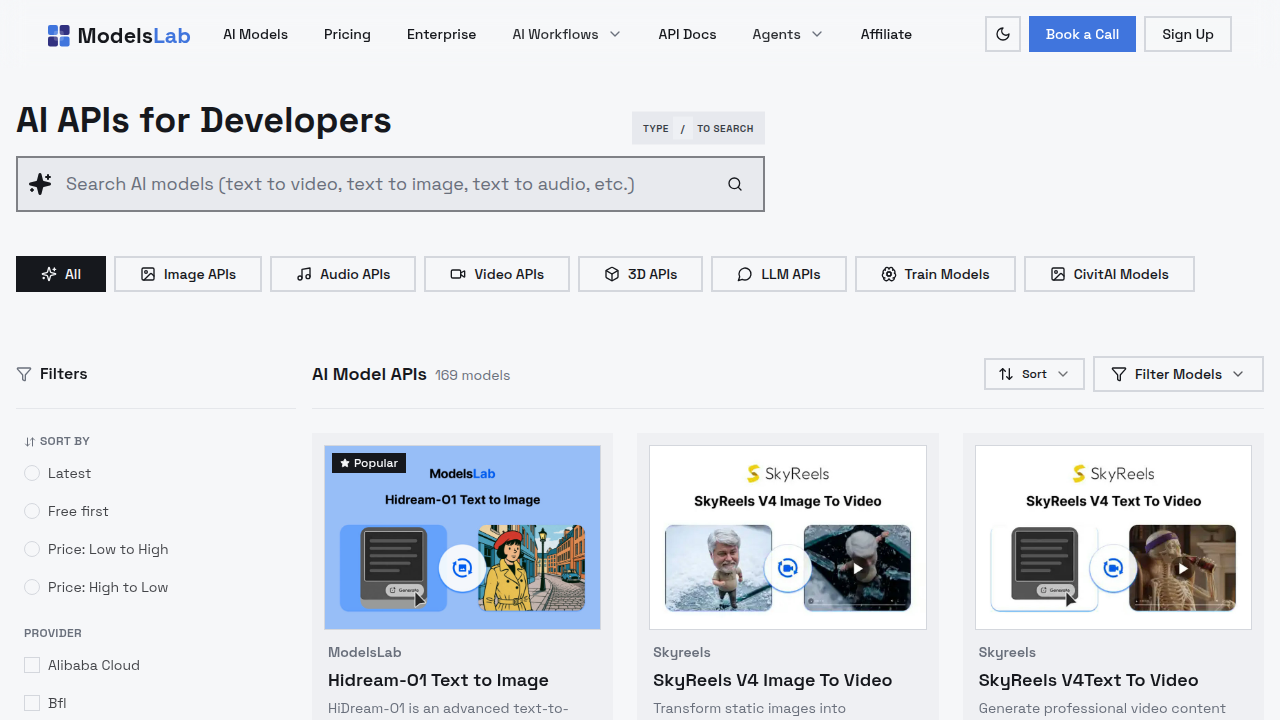Open the Sort dropdown
Screen dimensions: 1280x720
[1034, 374]
